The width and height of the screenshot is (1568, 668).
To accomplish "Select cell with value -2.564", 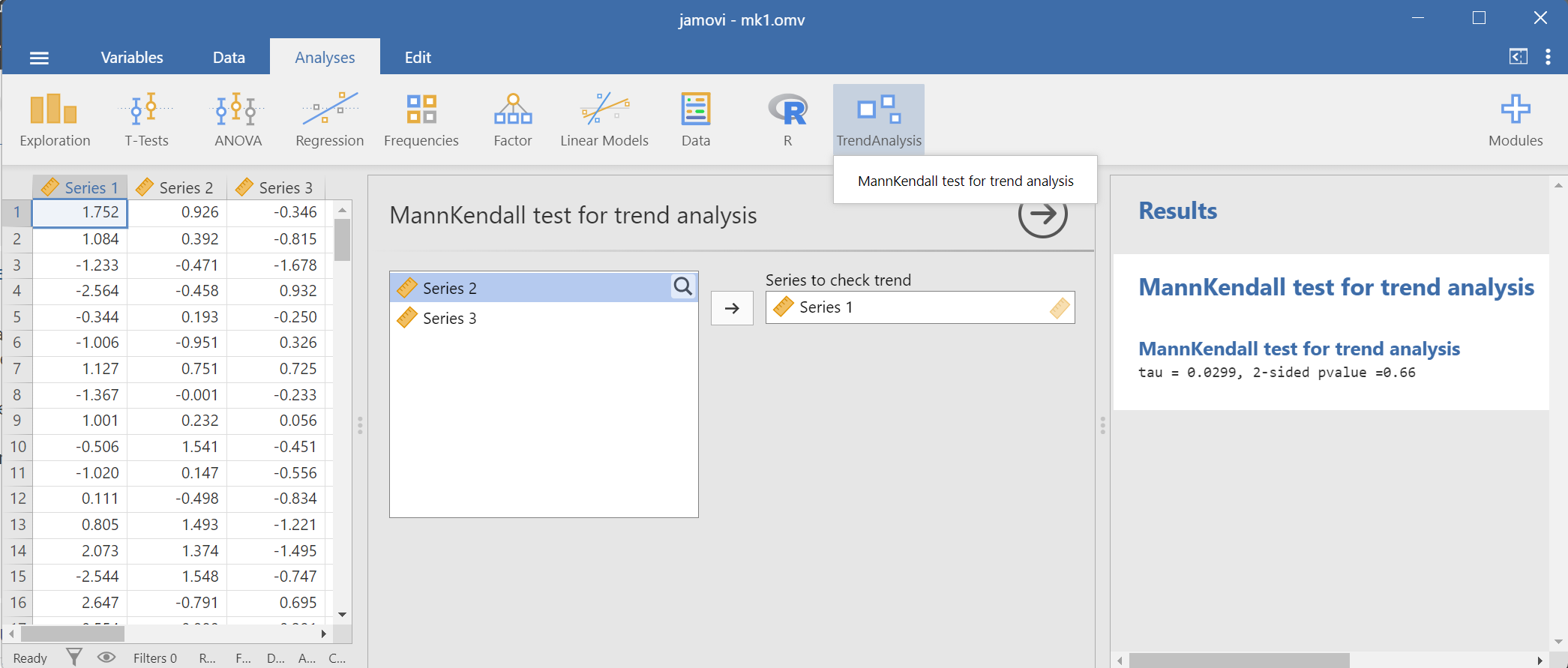I will [80, 291].
